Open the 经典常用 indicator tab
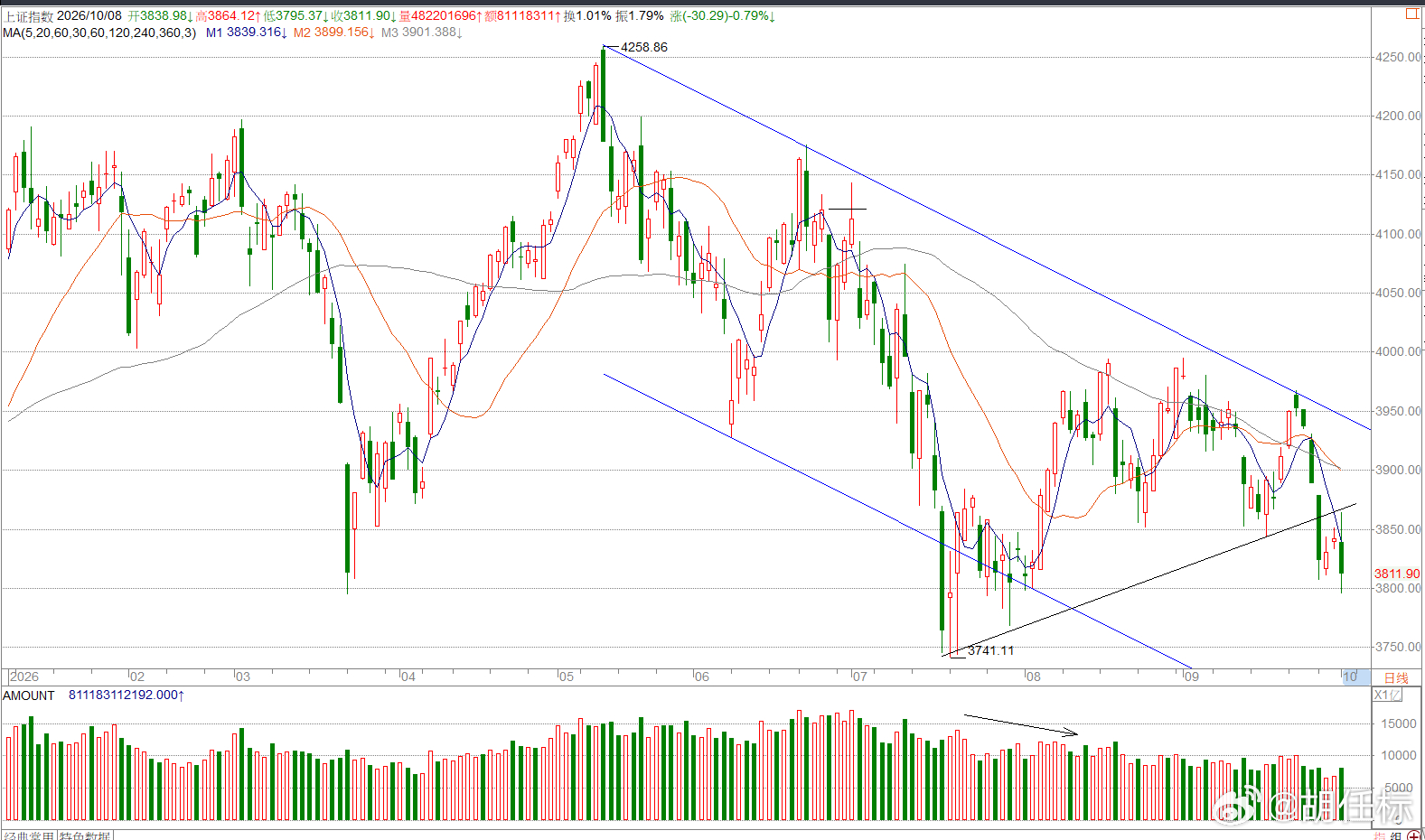This screenshot has height=840, width=1425. tap(30, 836)
